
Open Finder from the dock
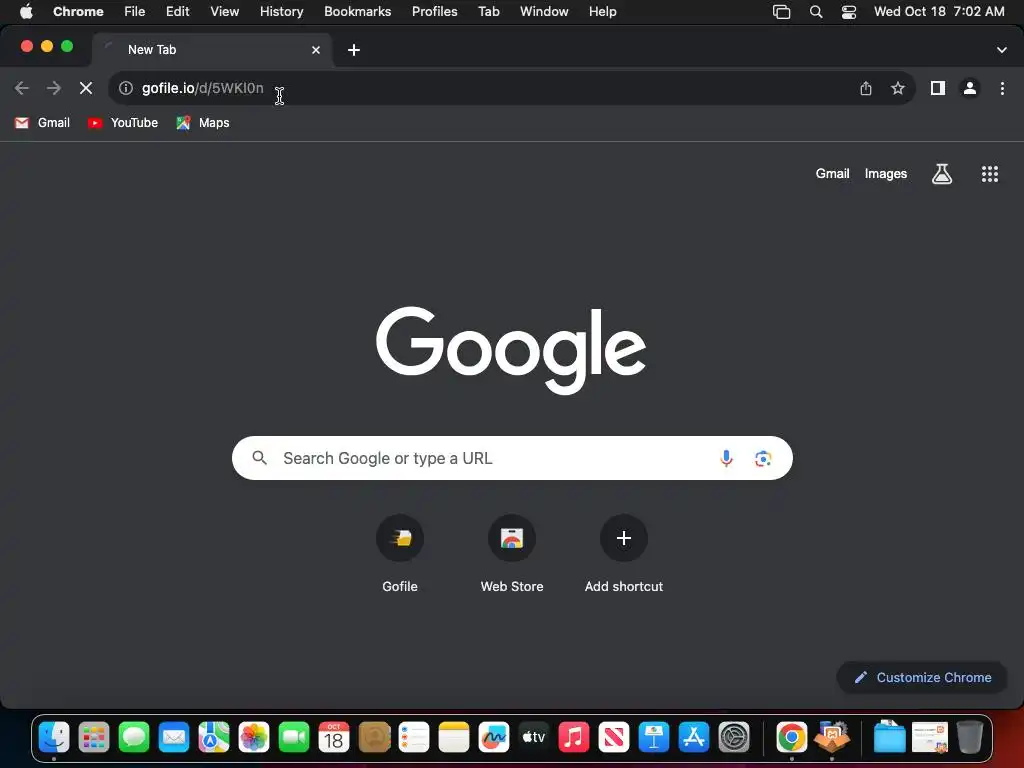[54, 738]
